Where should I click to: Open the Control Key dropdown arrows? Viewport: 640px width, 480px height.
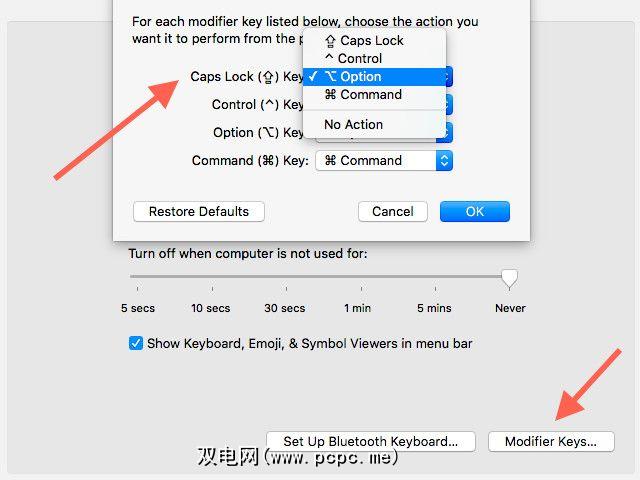point(449,104)
